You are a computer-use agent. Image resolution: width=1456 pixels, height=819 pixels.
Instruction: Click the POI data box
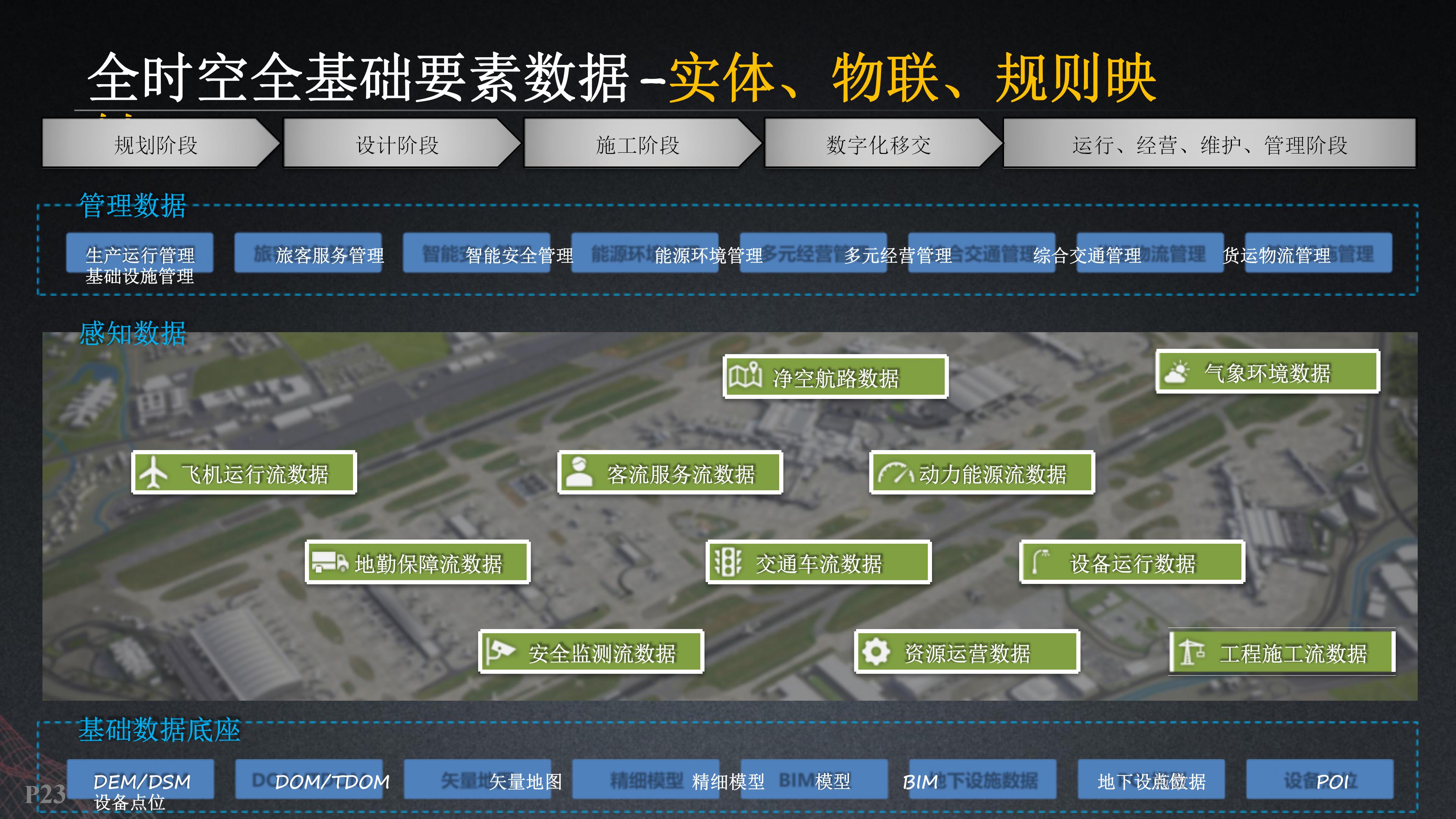point(1320,779)
